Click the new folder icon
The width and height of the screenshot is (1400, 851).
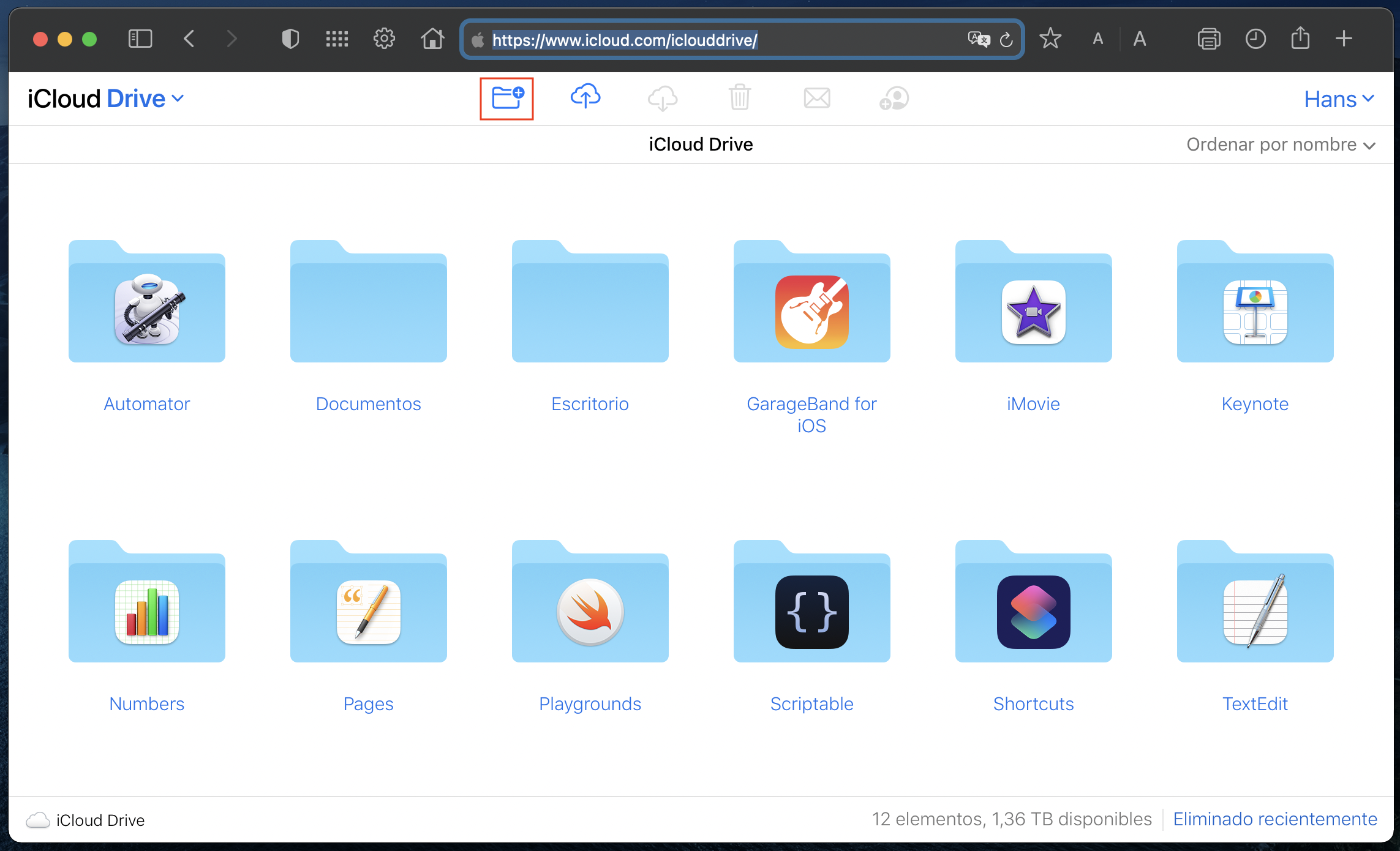[x=507, y=98]
